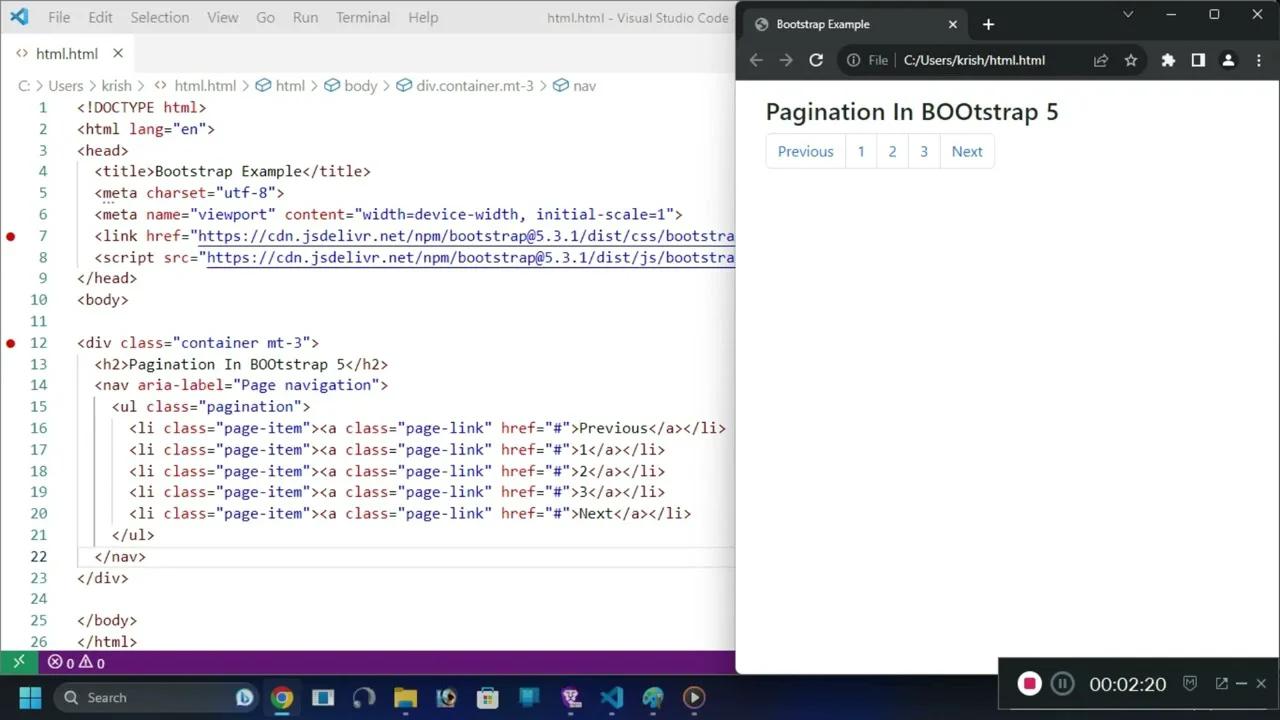Open Chrome's Extensions puzzle icon
Viewport: 1280px width, 720px height.
(1168, 60)
